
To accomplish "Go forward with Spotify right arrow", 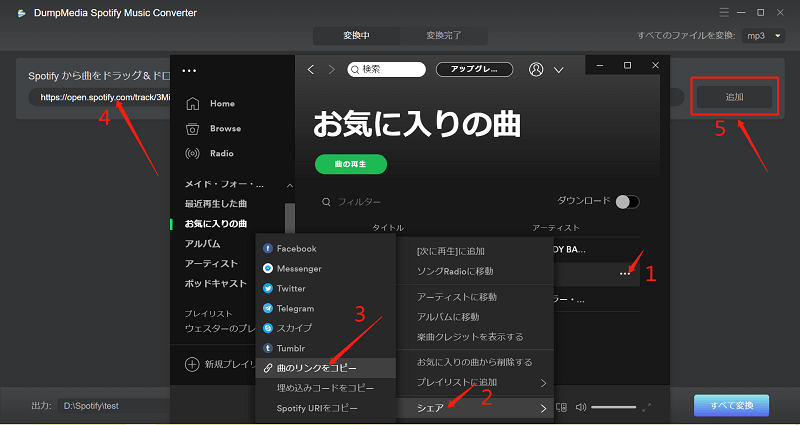I will coord(332,69).
